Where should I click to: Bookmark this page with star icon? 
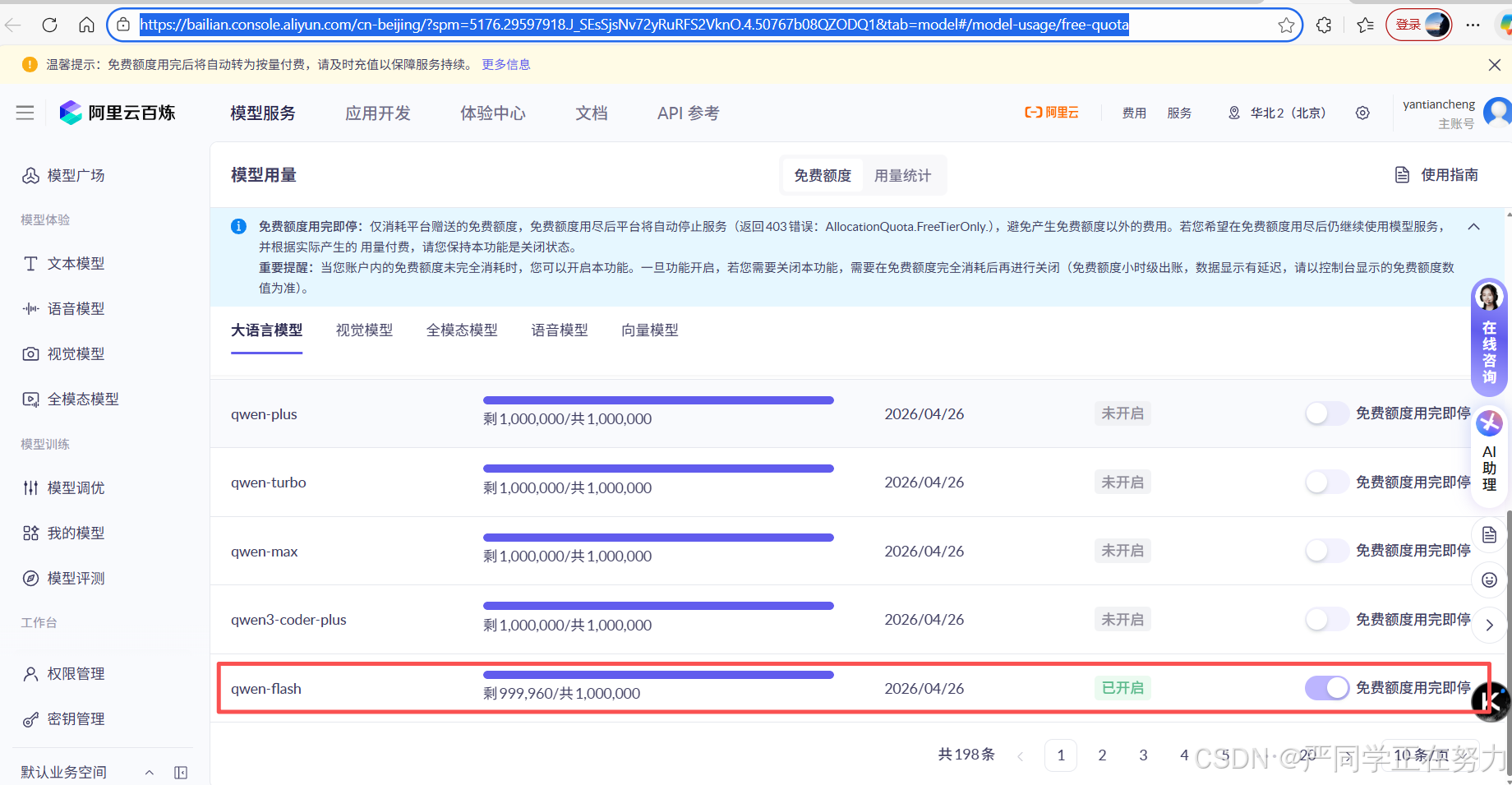[1286, 25]
